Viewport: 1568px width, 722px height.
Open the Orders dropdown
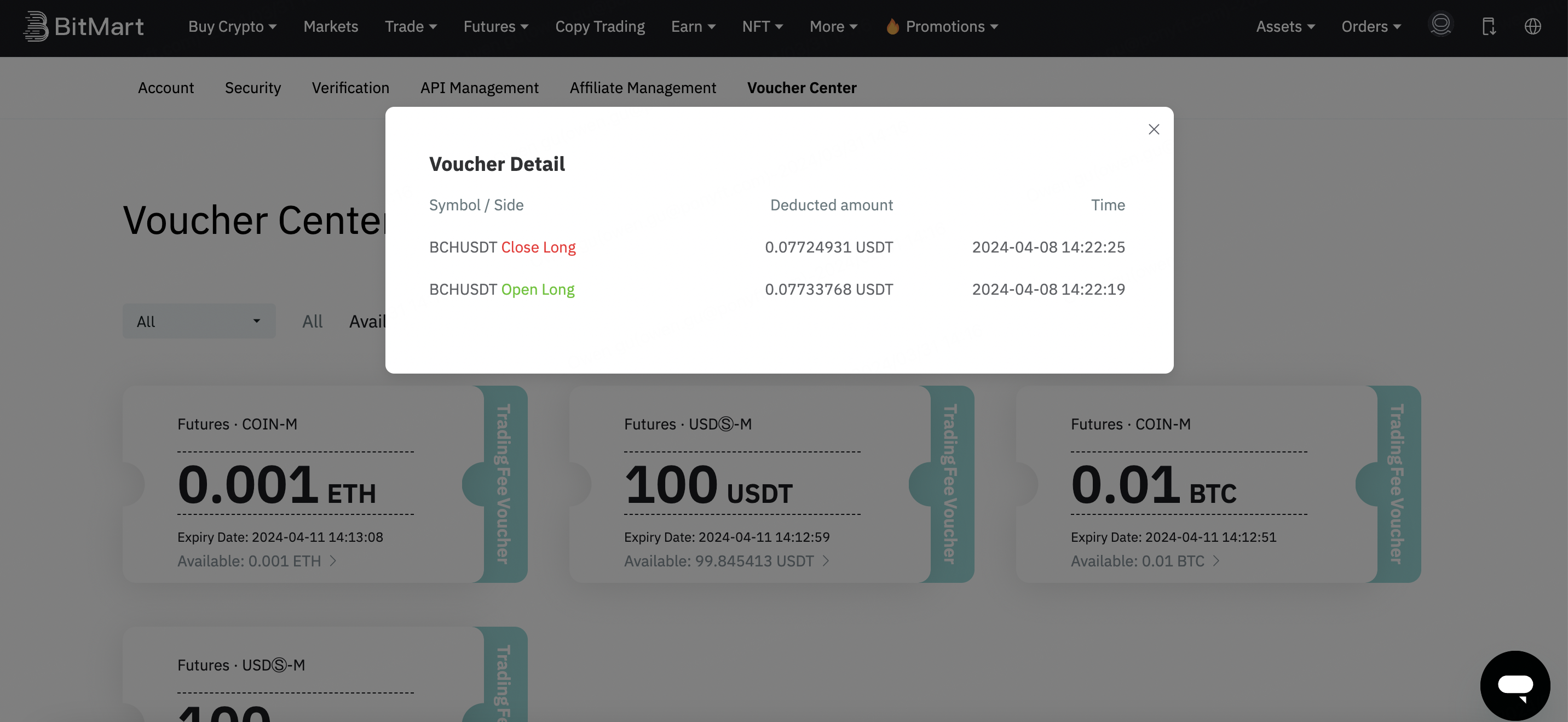[x=1371, y=26]
